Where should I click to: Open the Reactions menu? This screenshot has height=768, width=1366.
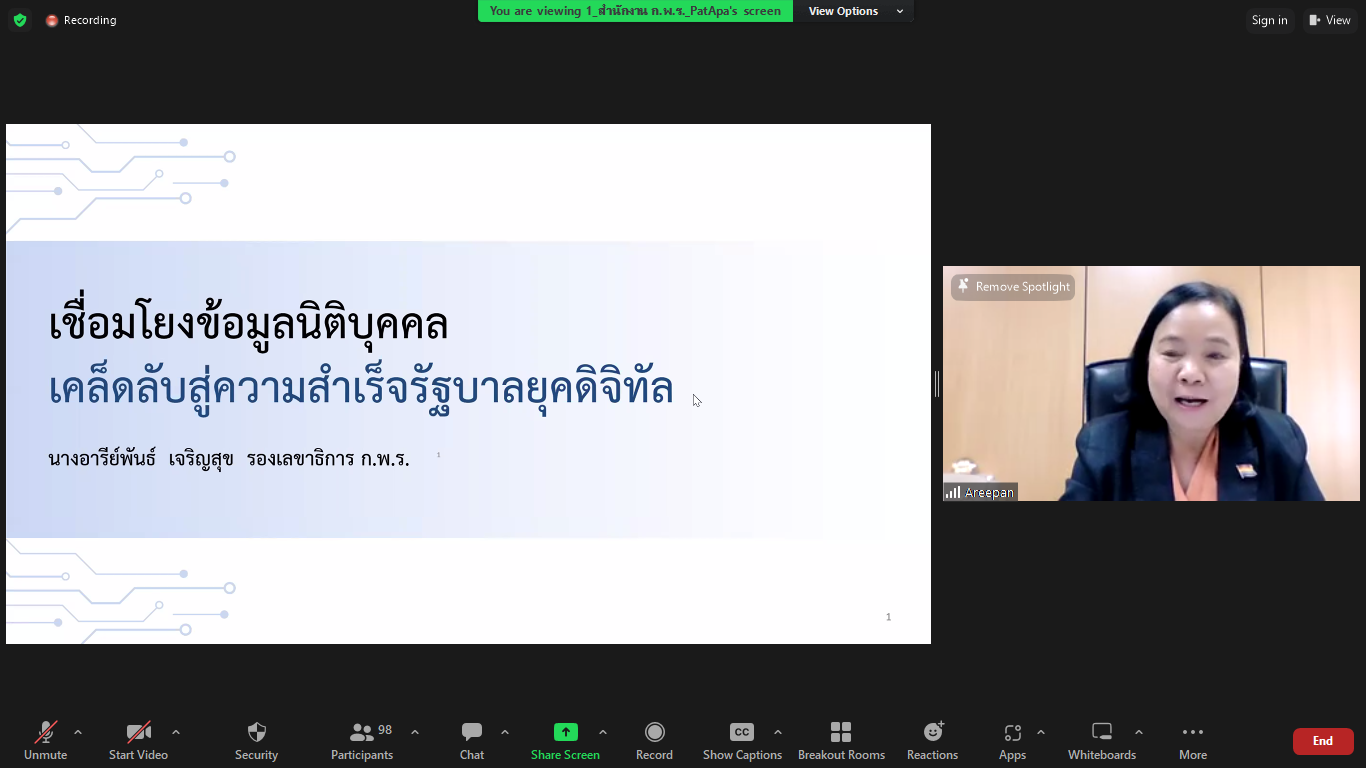click(932, 741)
